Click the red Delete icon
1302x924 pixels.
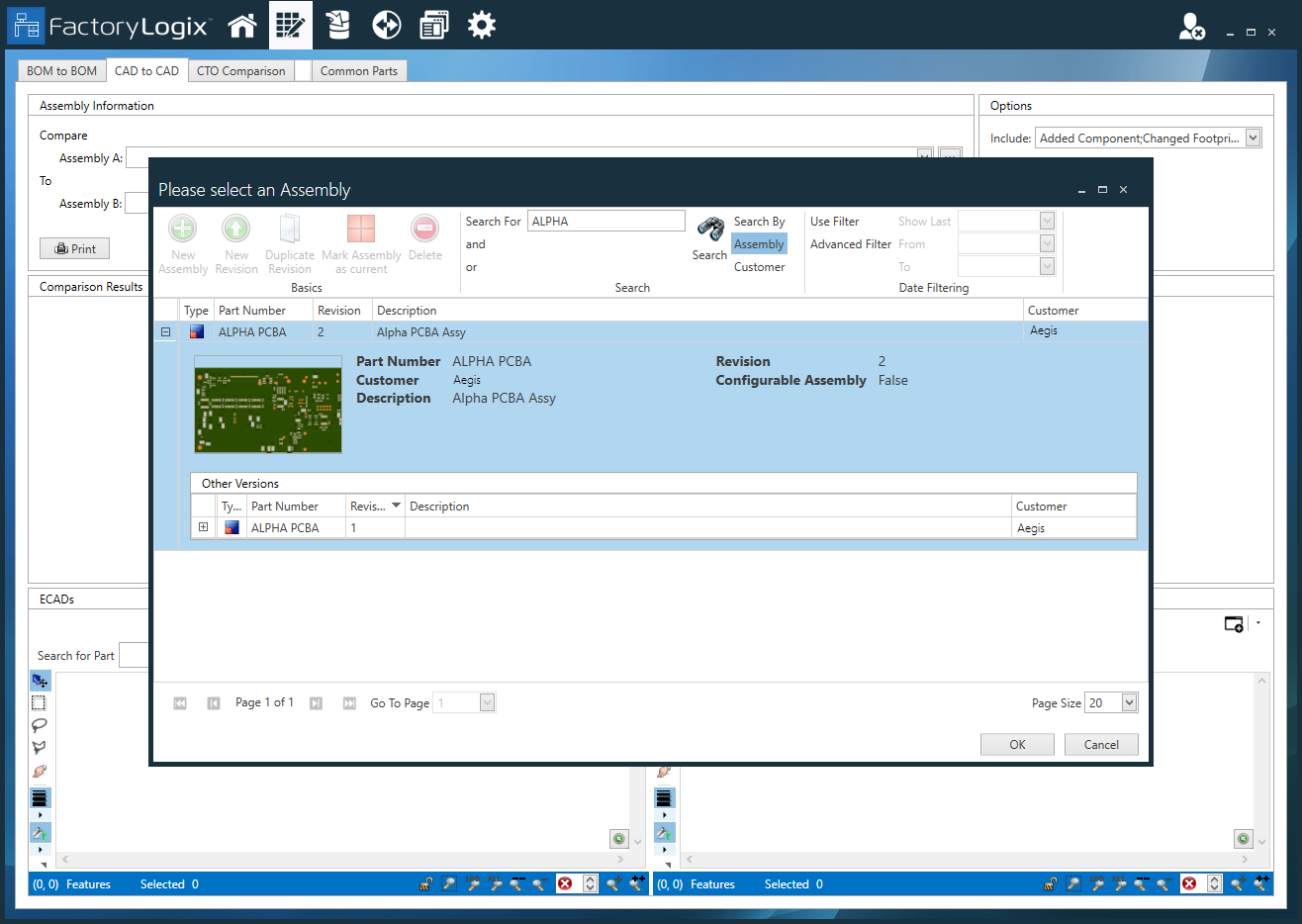[x=424, y=230]
